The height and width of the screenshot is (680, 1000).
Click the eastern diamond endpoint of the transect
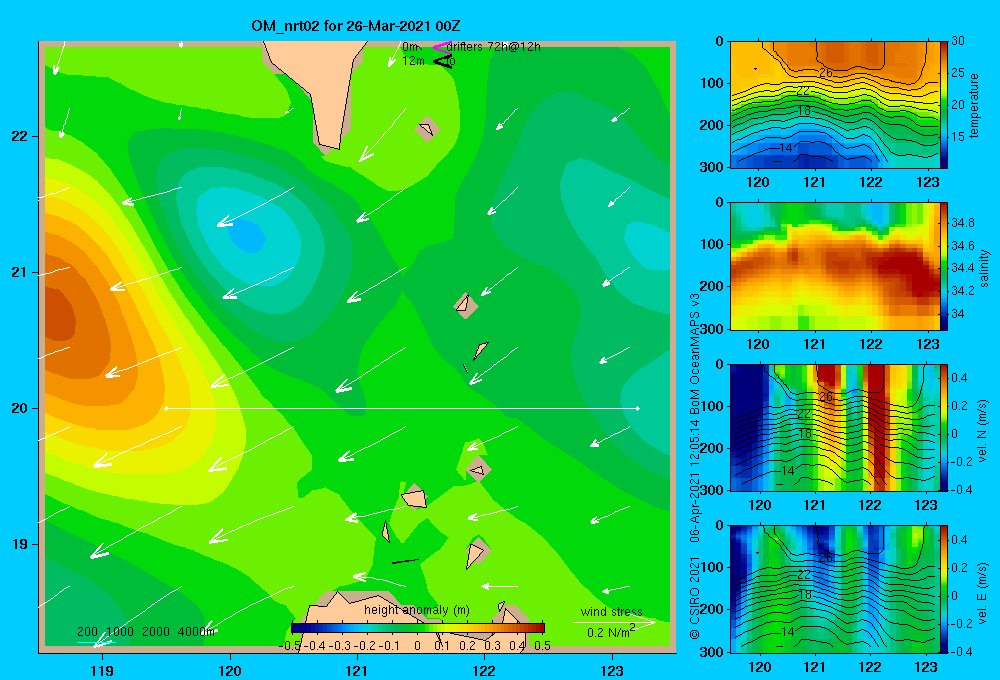coord(638,408)
